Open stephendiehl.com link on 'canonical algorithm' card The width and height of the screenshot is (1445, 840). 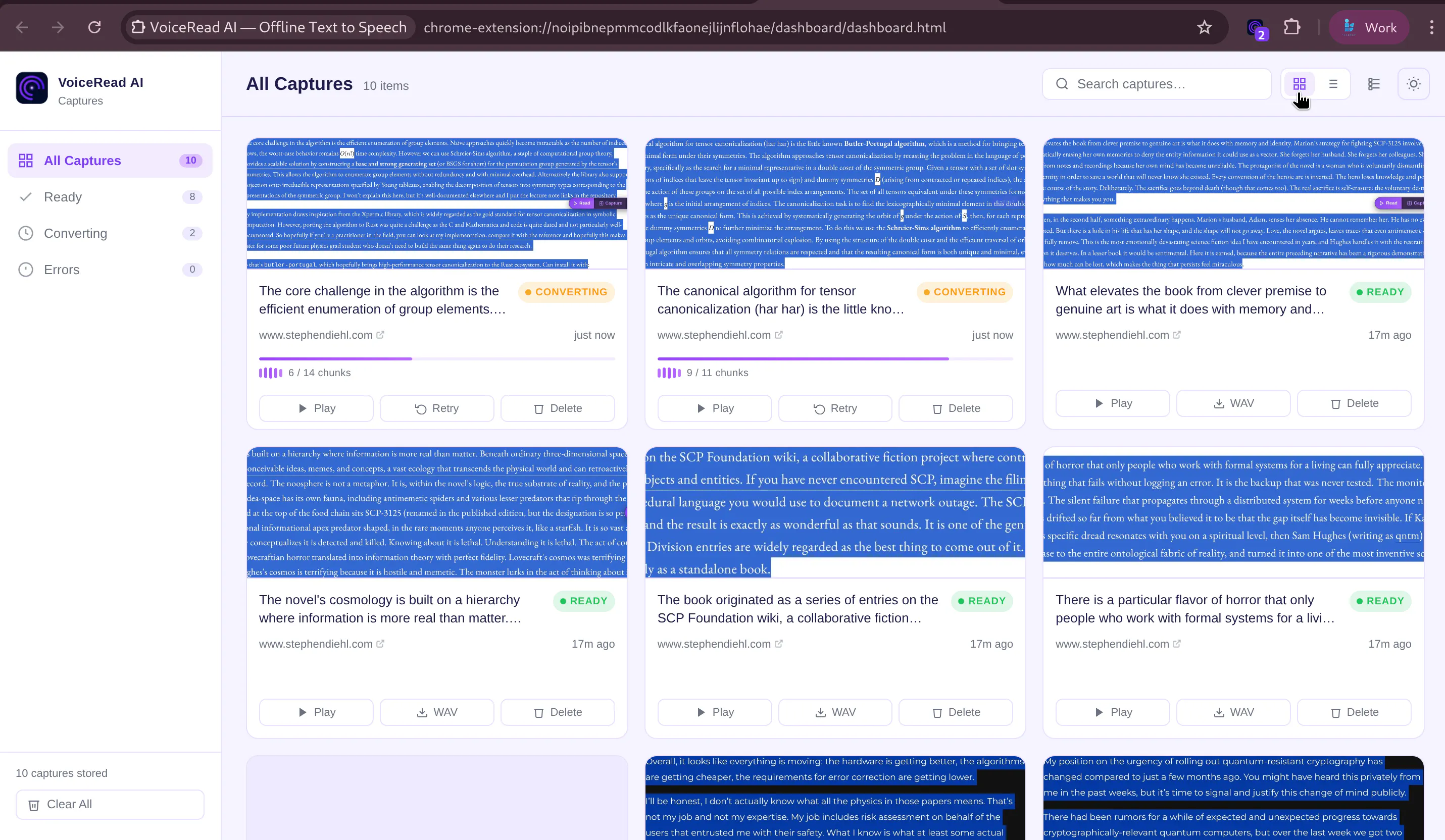pos(720,335)
